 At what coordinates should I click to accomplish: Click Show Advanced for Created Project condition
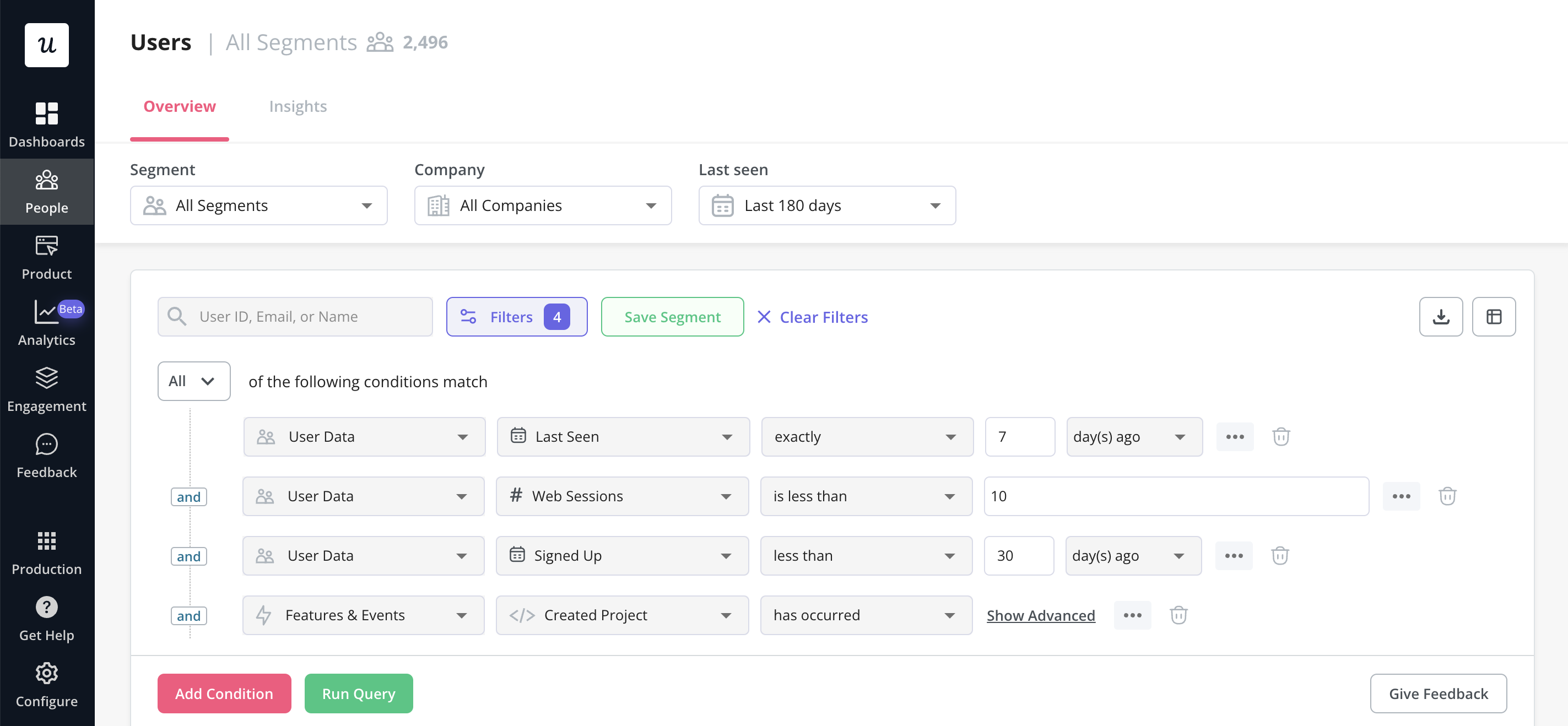(1040, 615)
